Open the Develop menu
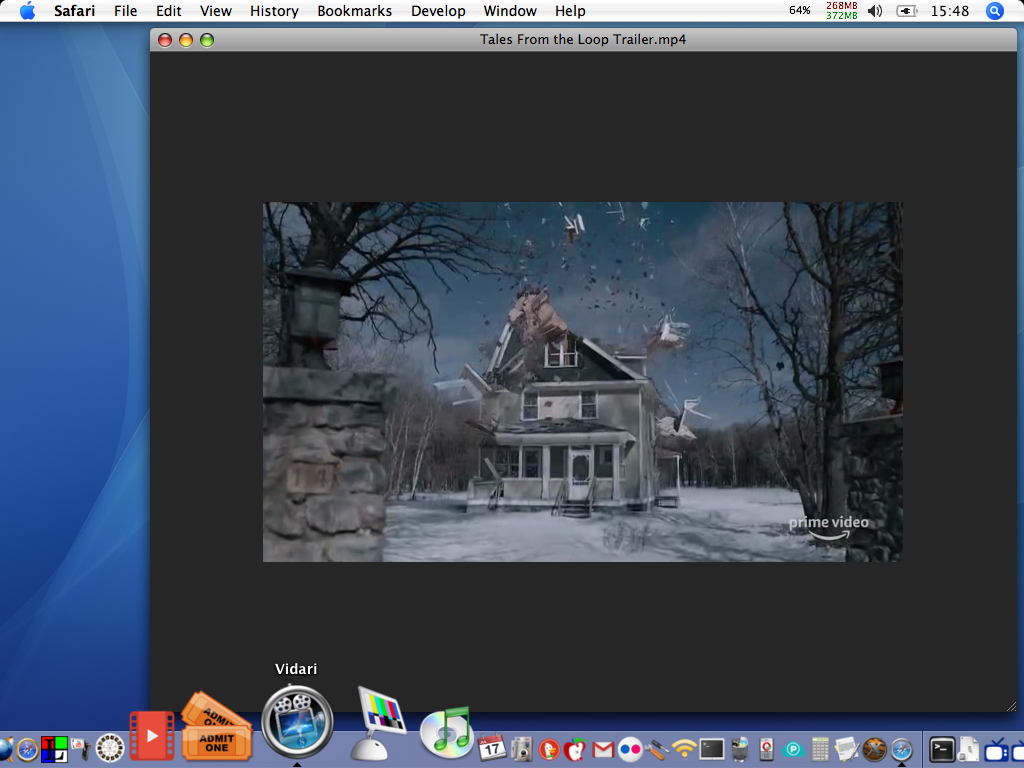 pos(438,11)
